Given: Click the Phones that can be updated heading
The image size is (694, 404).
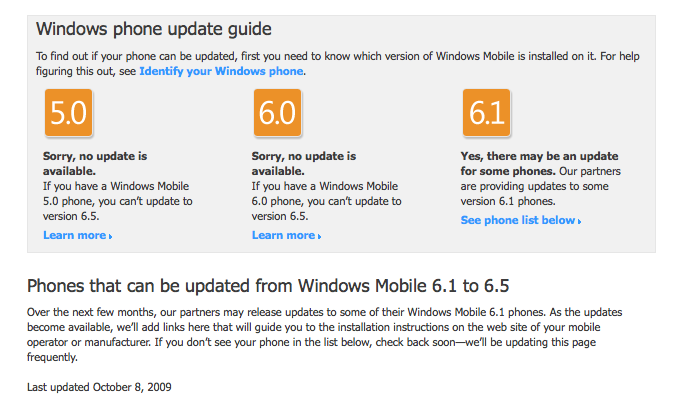Looking at the screenshot, I should (x=268, y=286).
